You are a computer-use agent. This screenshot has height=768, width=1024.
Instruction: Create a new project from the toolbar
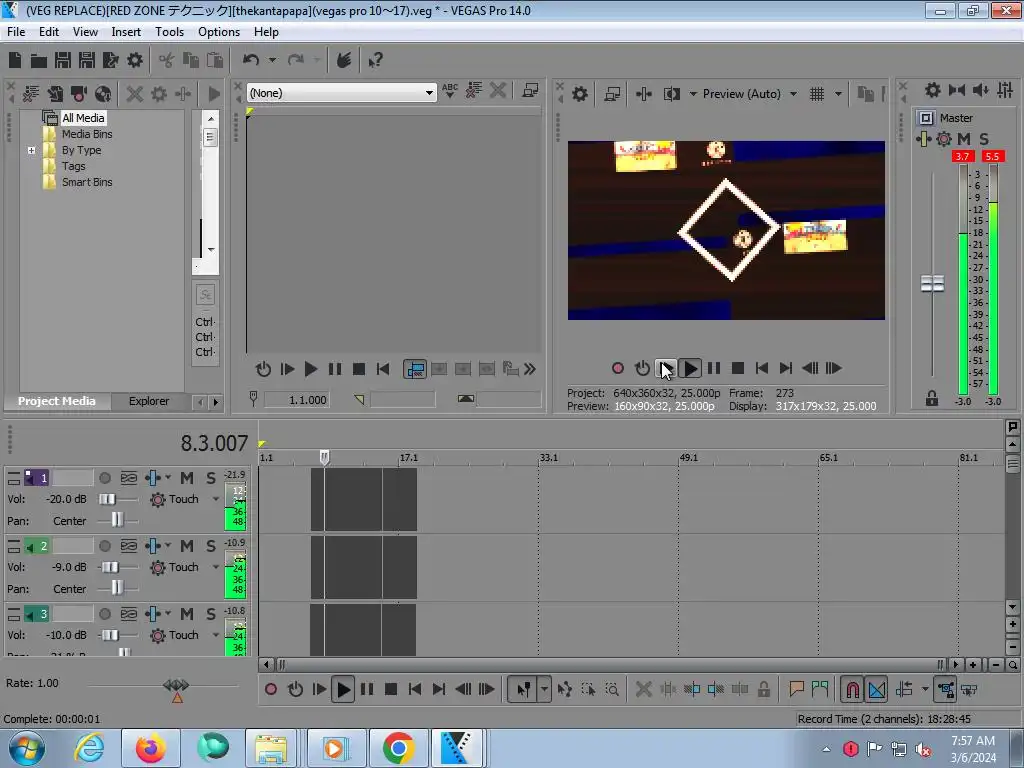coord(15,60)
